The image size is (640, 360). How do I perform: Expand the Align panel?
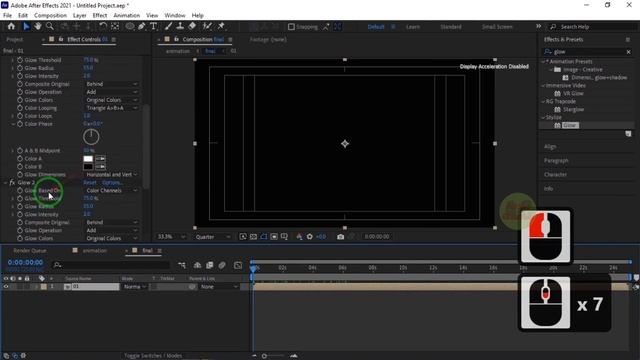pos(550,147)
